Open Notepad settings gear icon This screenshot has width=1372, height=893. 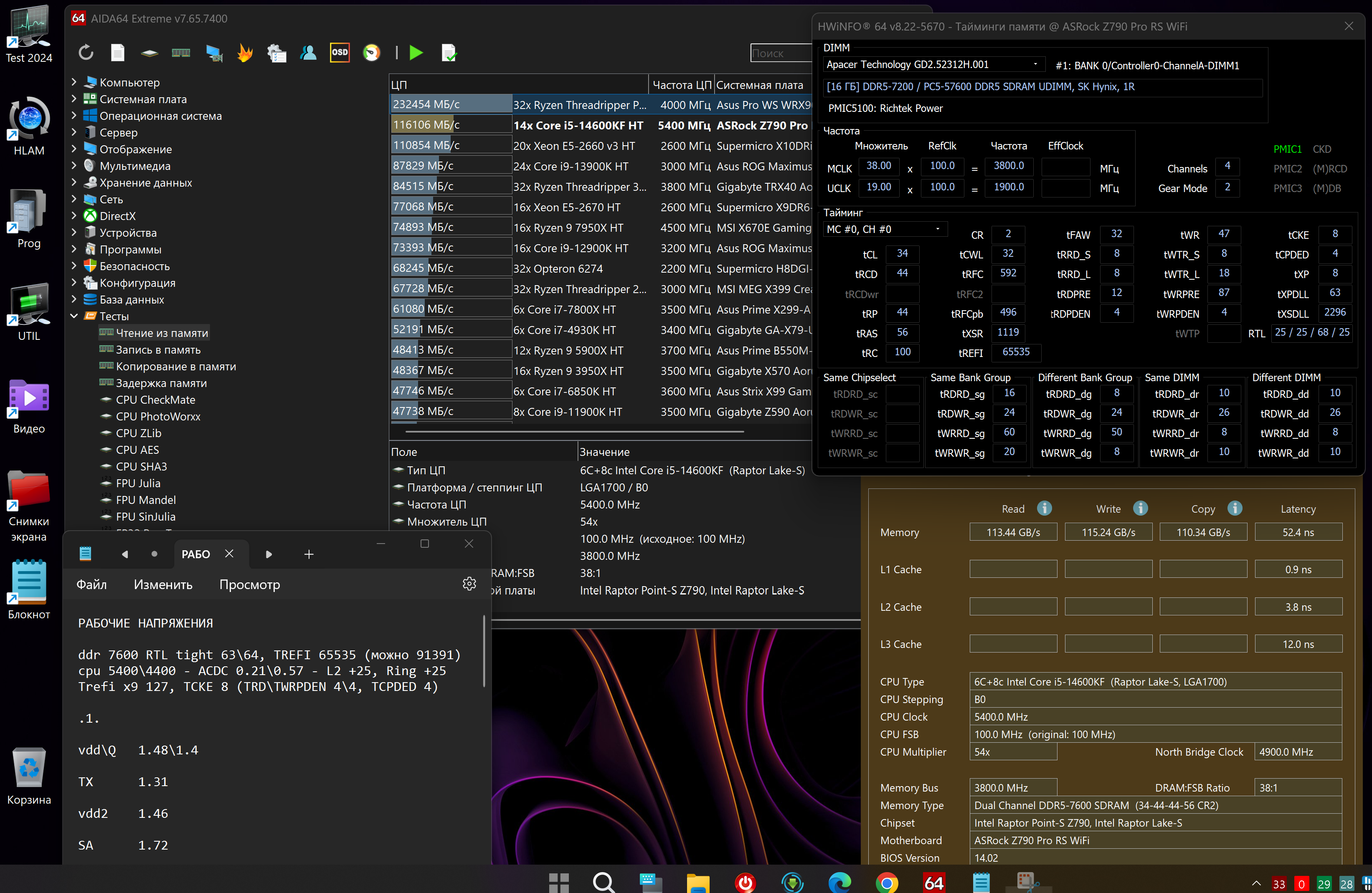(469, 584)
